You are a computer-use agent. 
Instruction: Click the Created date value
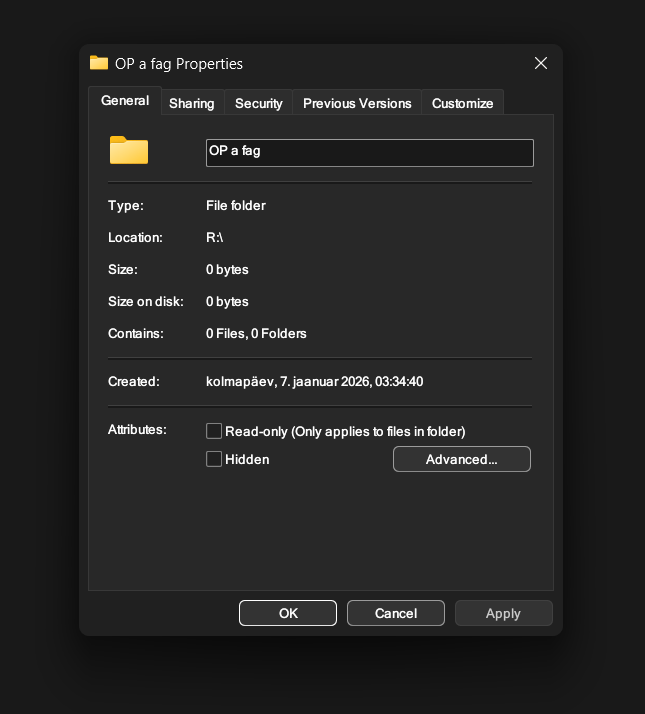pos(314,381)
